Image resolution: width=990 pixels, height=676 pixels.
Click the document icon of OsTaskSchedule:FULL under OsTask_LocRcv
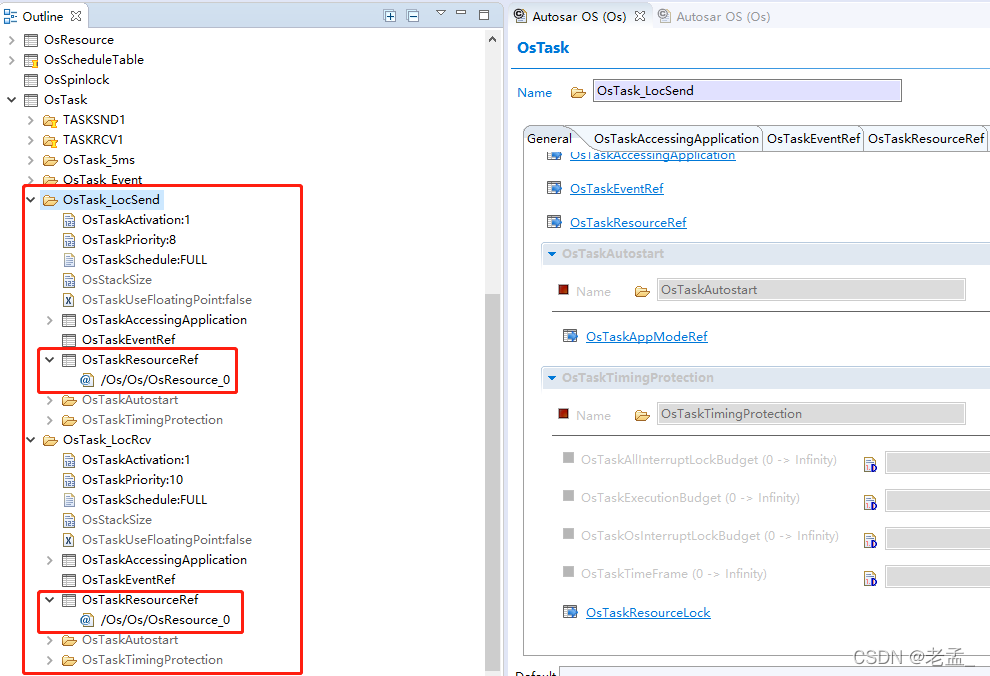coord(69,500)
